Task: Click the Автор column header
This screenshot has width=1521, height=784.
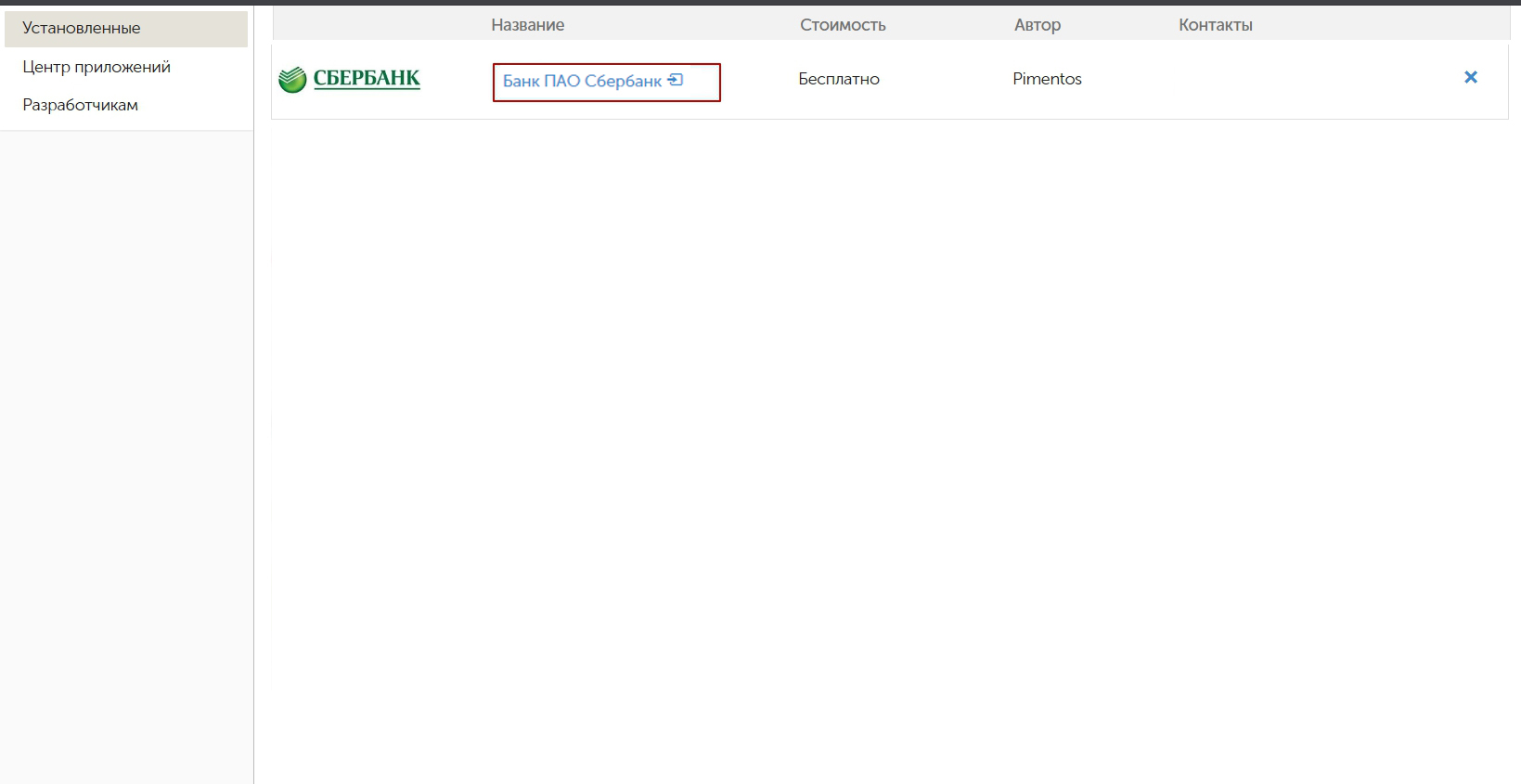Action: 1037,25
